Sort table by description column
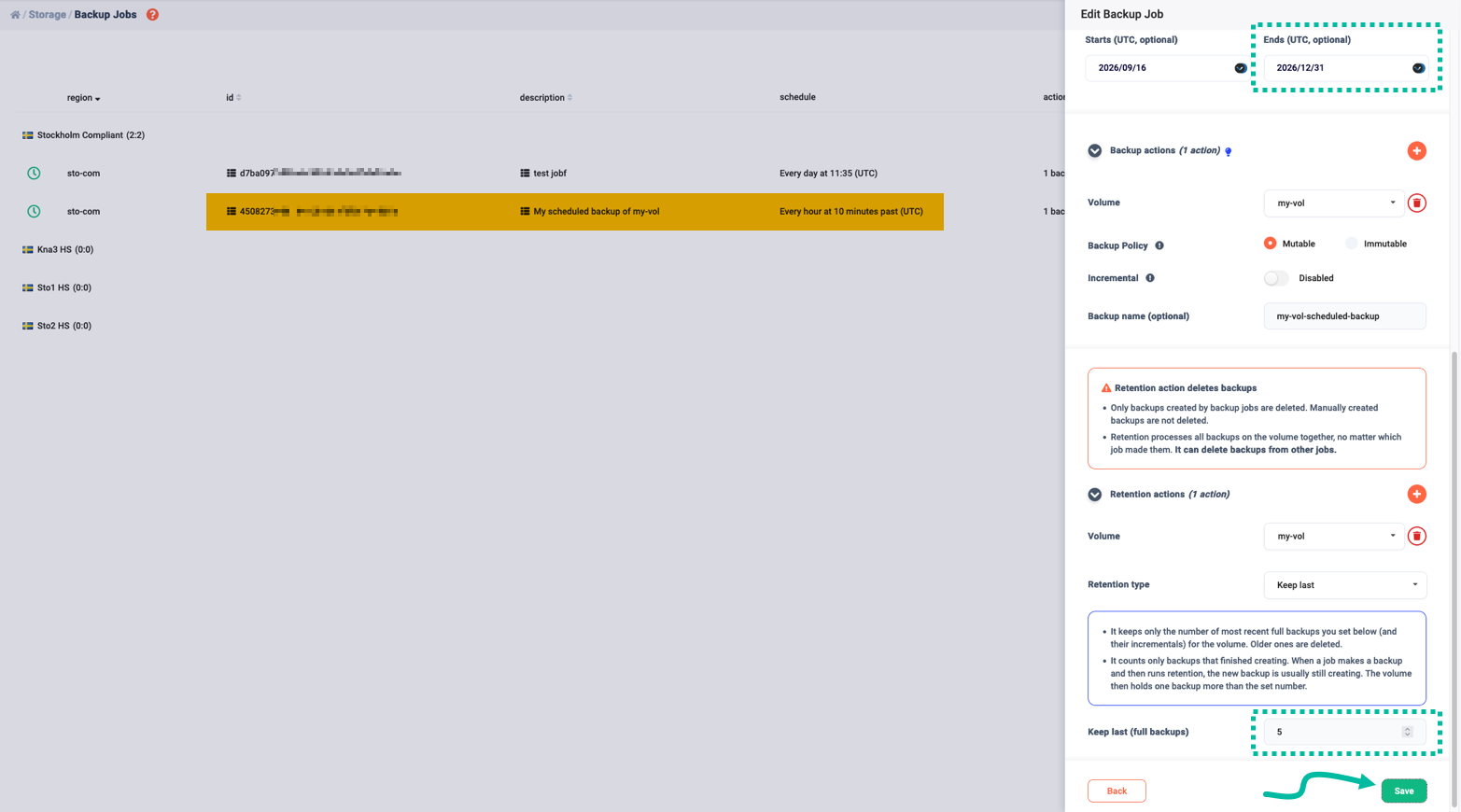This screenshot has height=812, width=1461. [x=546, y=98]
